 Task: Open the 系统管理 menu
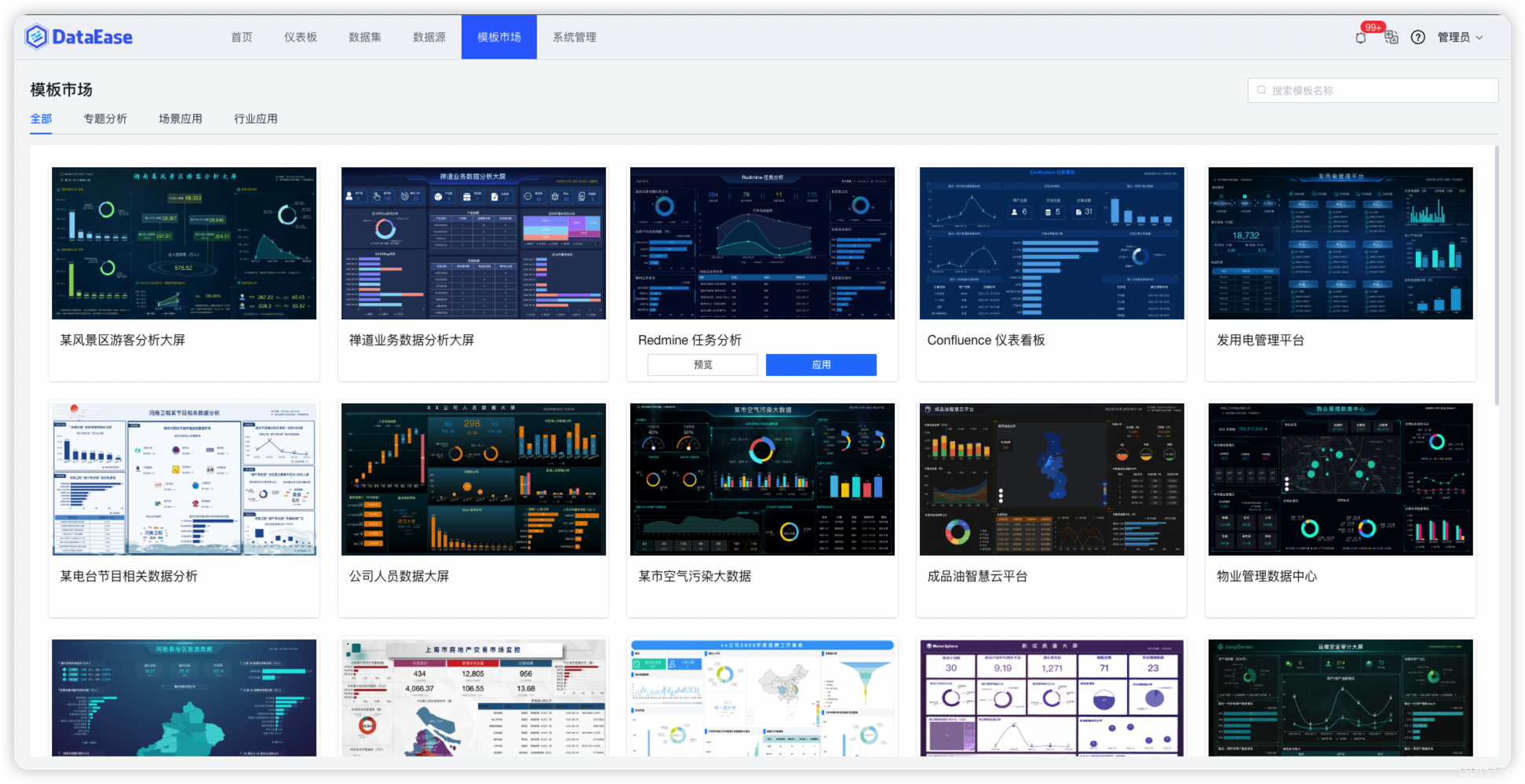click(574, 37)
